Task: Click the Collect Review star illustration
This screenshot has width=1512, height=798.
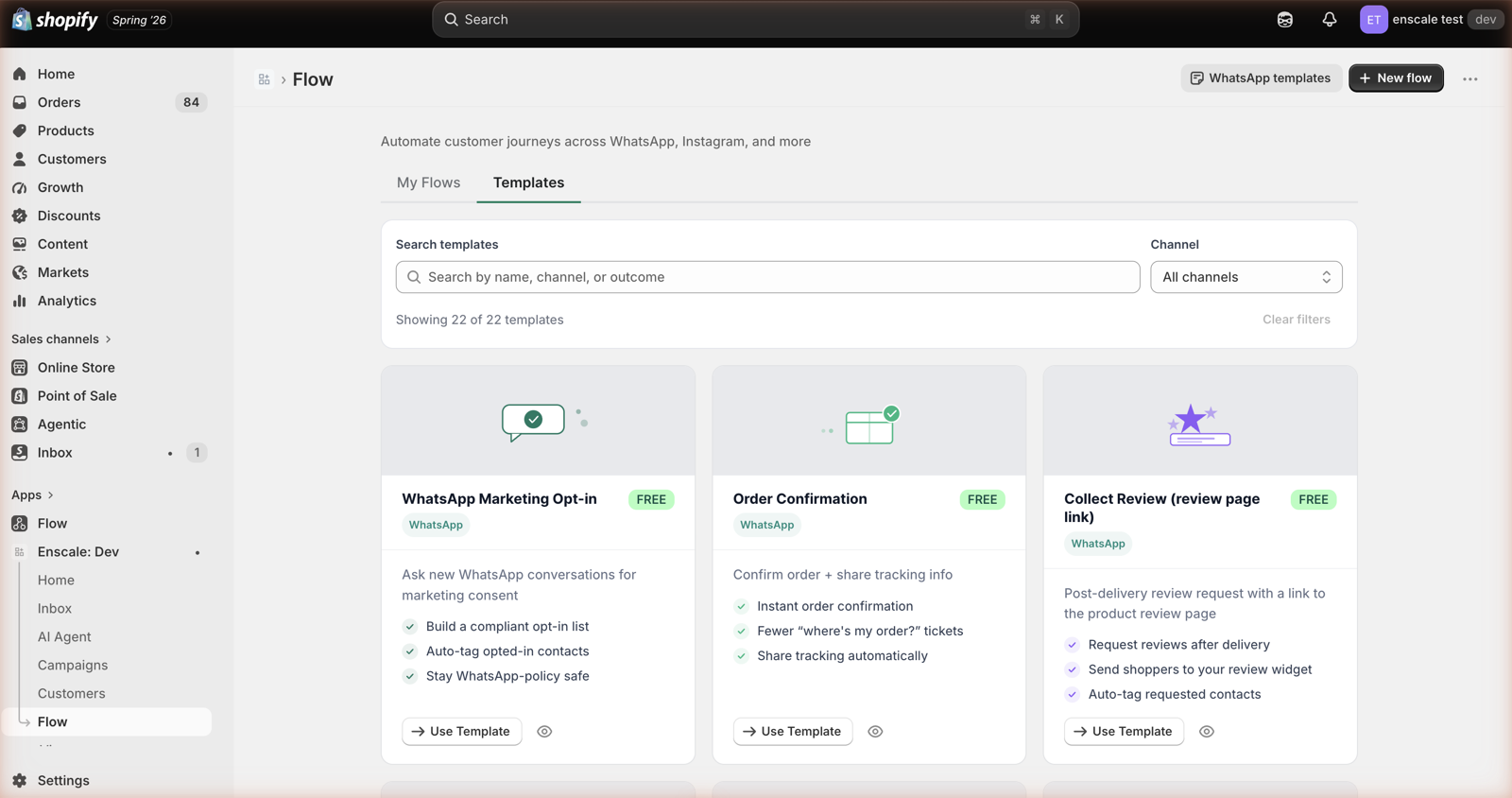Action: (x=1199, y=425)
